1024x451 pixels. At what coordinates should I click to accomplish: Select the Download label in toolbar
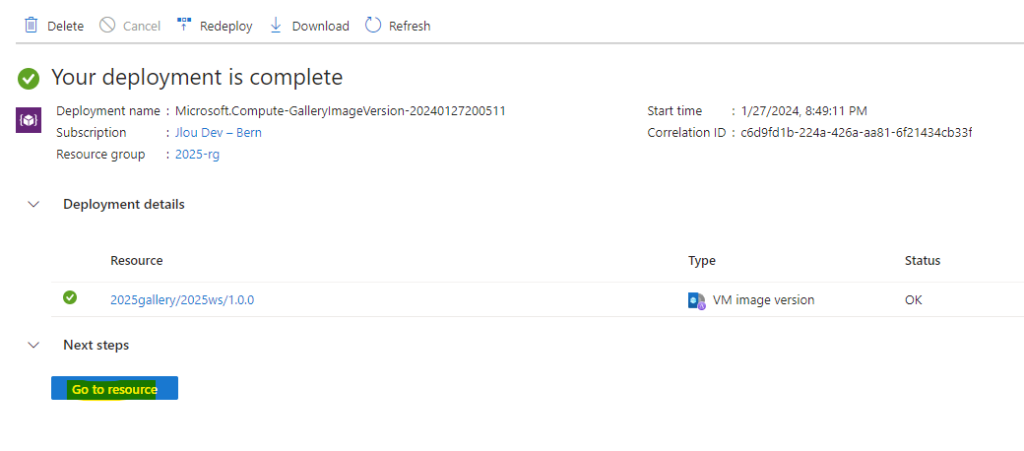point(321,26)
